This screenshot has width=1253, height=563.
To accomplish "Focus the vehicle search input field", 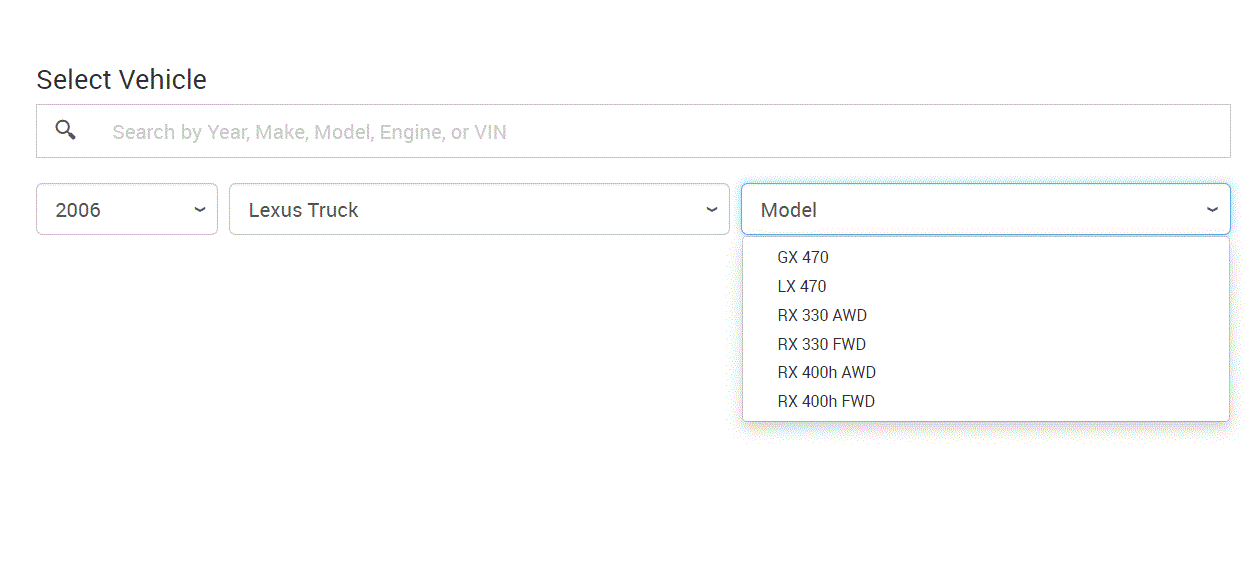I will coord(660,131).
